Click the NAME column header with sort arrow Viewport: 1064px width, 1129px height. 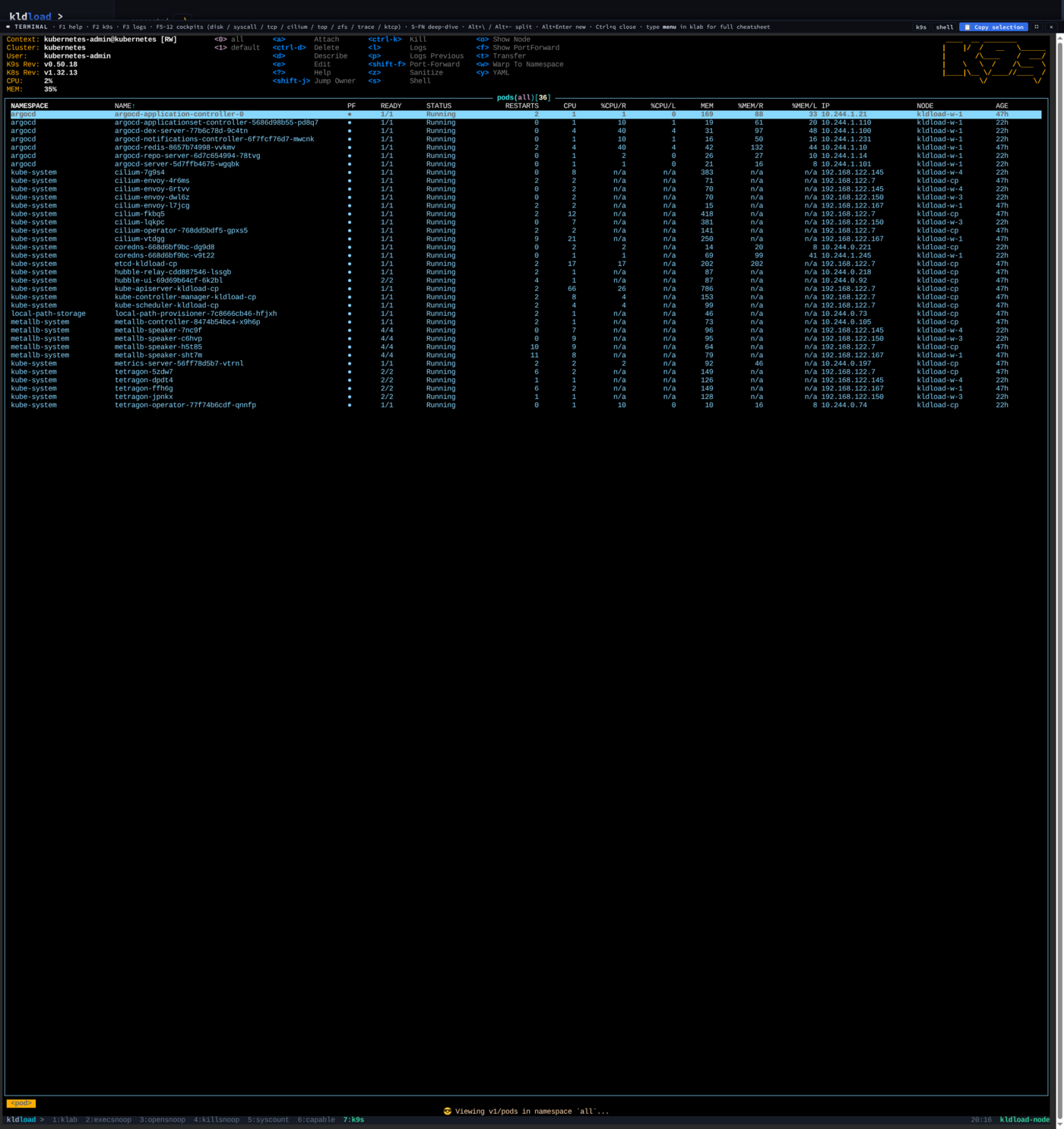coord(125,106)
